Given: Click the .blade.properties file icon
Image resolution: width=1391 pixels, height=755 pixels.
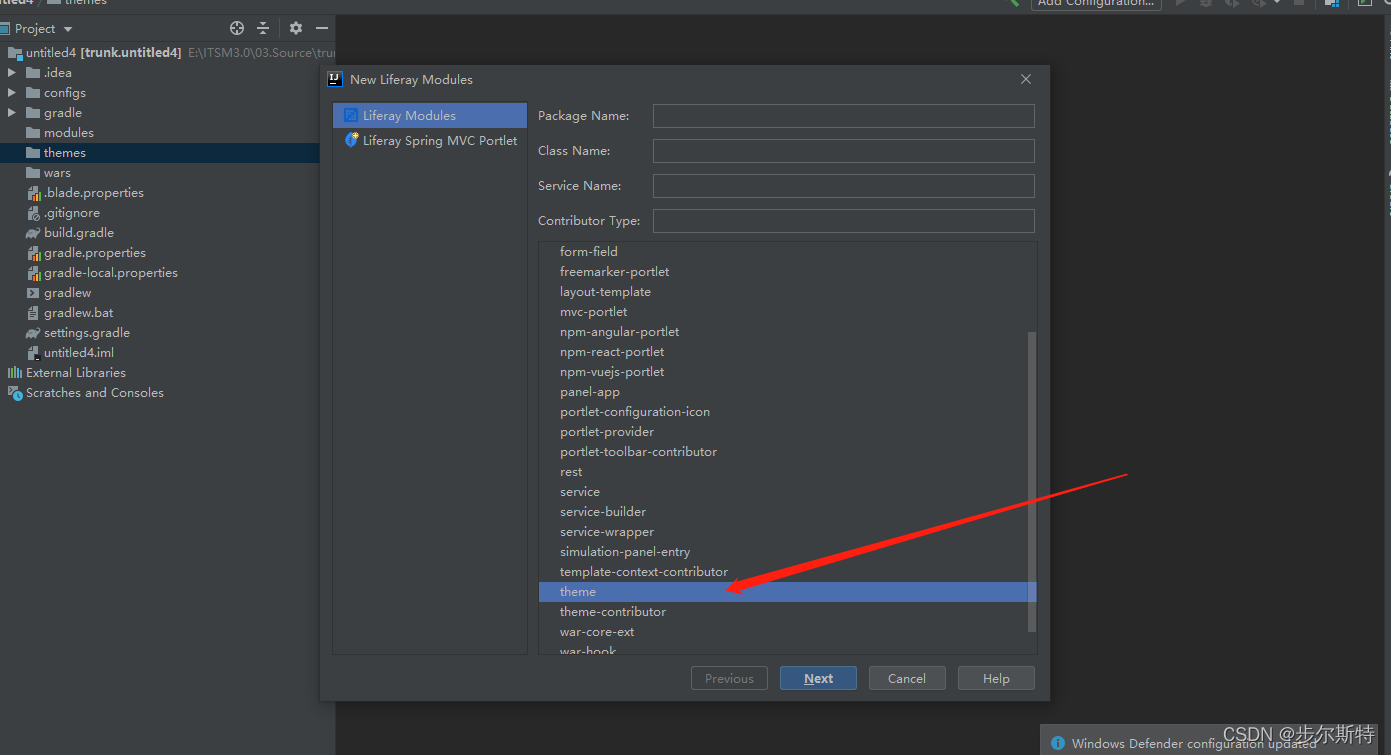Looking at the screenshot, I should (x=33, y=193).
